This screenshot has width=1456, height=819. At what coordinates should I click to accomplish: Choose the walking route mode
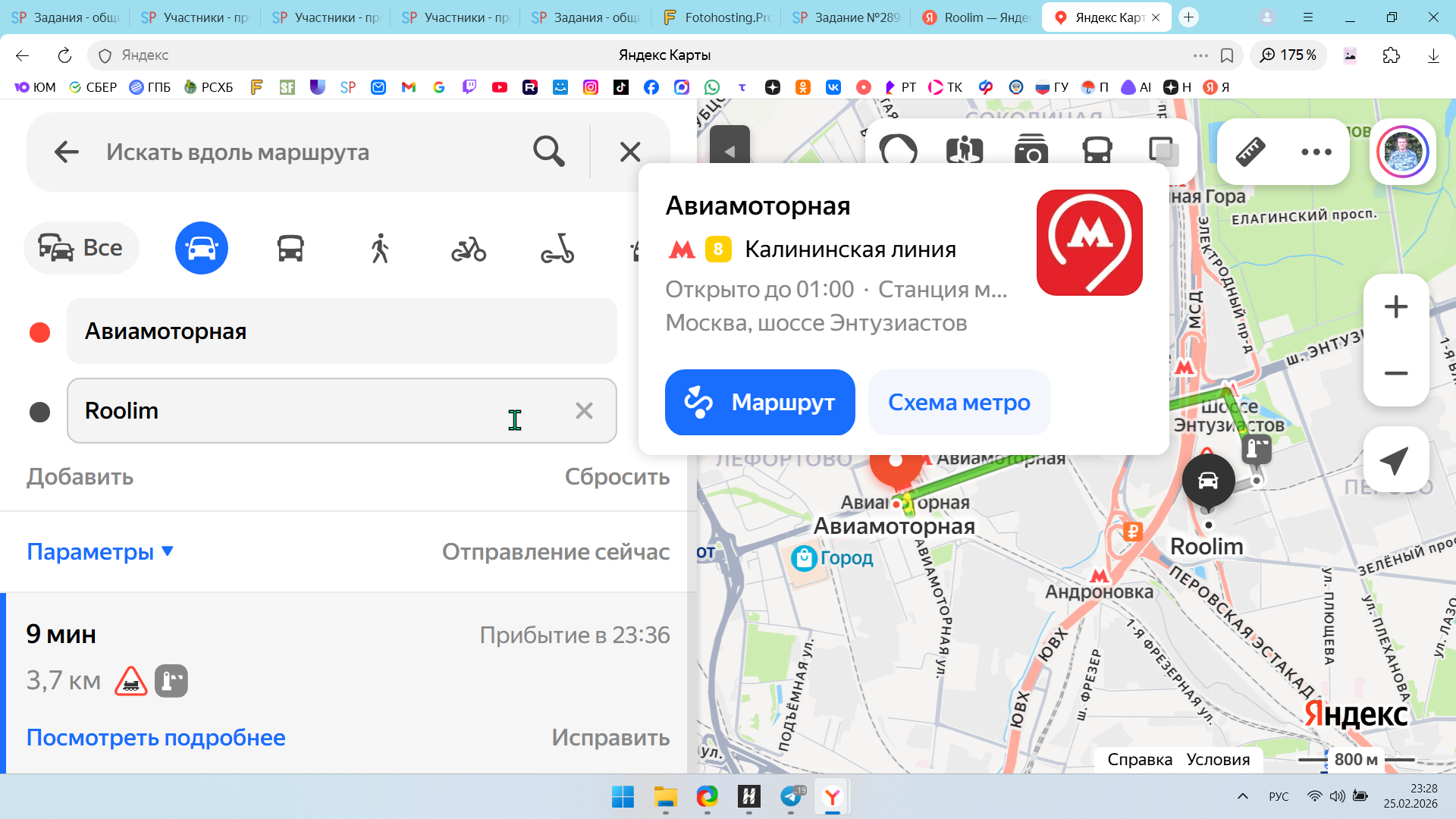point(380,248)
